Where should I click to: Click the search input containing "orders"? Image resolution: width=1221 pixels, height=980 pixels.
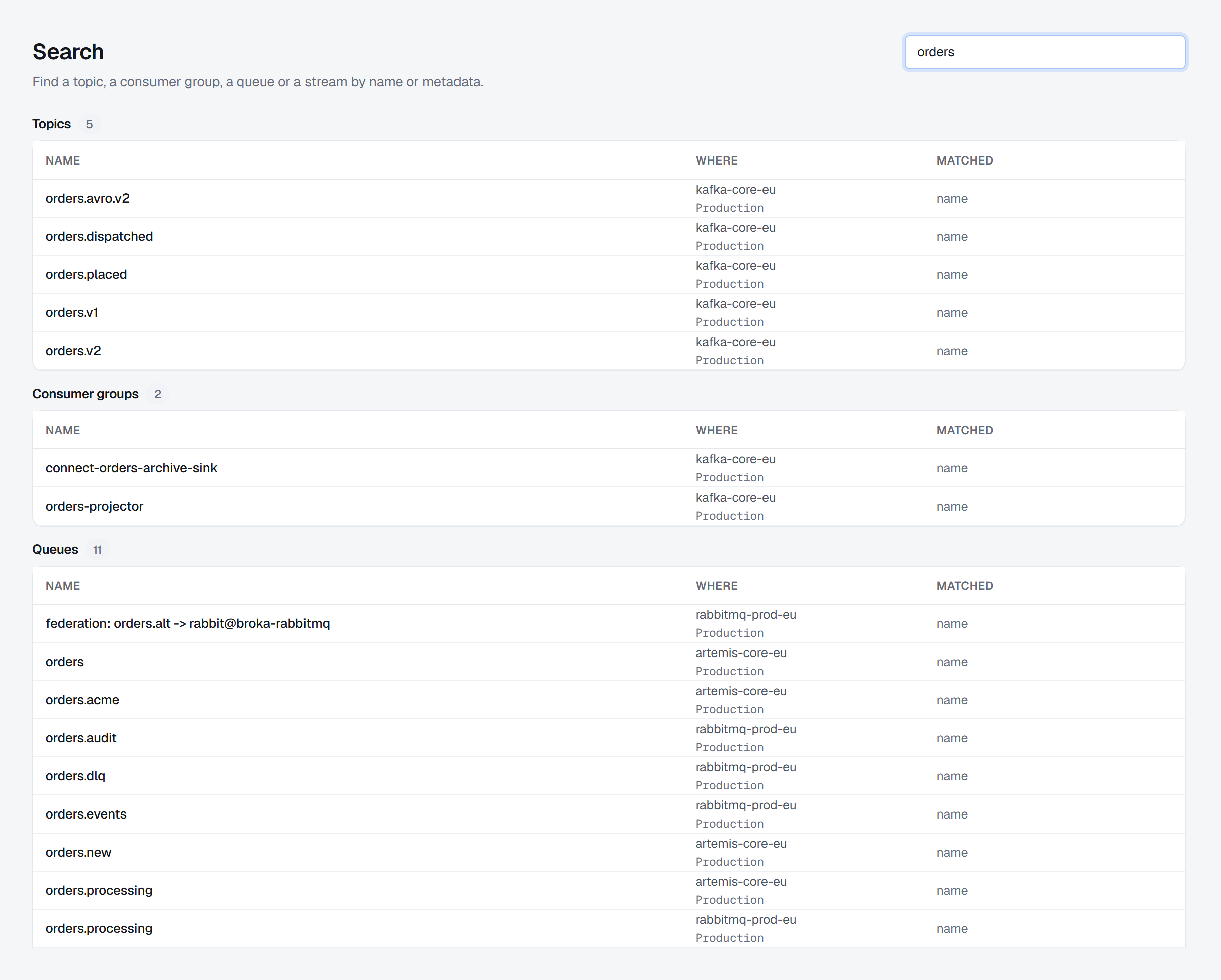(x=1045, y=52)
